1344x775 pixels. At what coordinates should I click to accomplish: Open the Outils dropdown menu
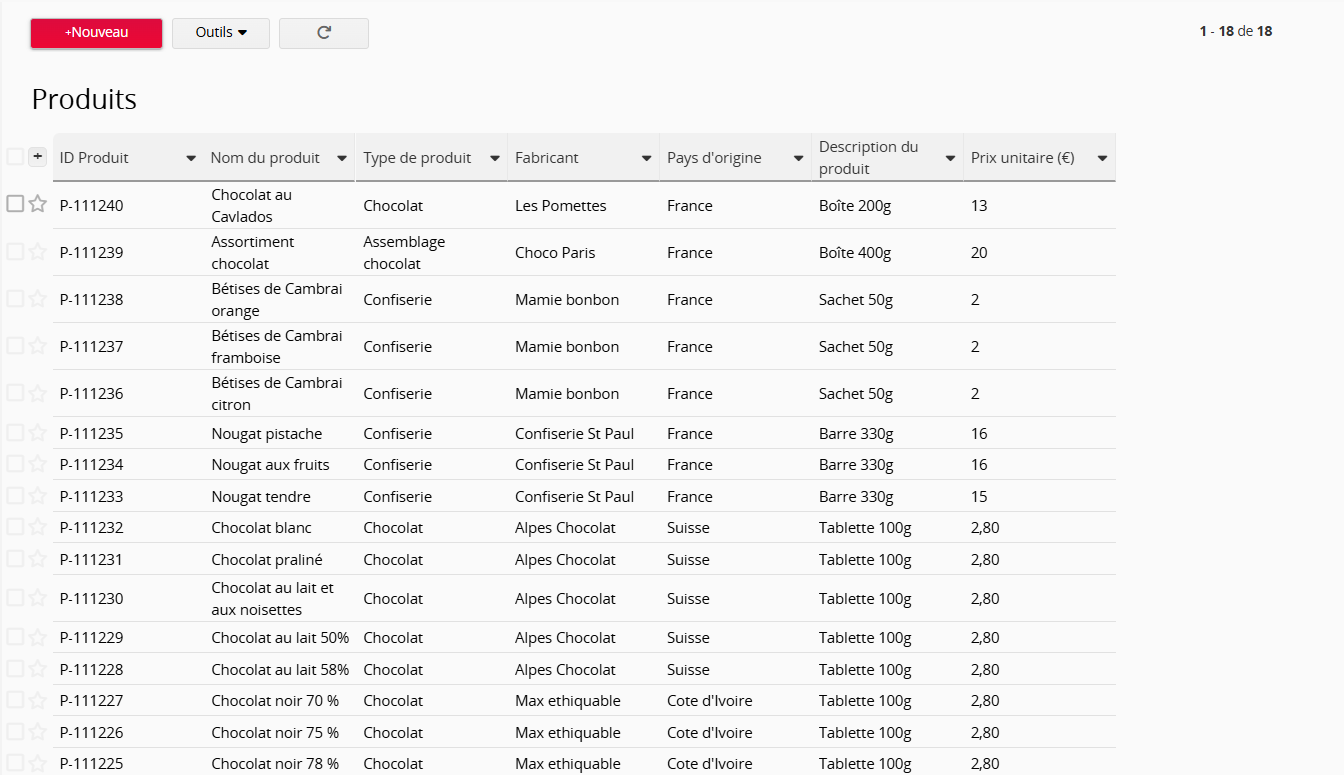click(x=221, y=33)
